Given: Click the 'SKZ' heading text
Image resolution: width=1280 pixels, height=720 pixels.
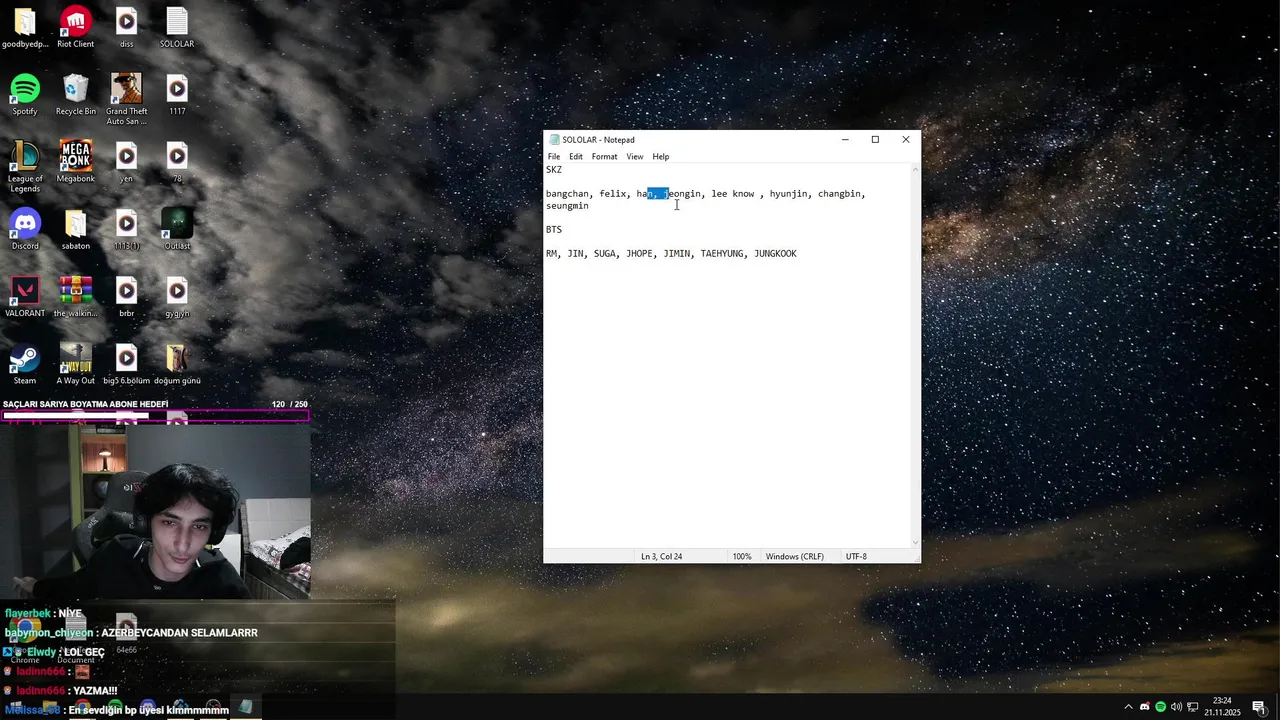Looking at the screenshot, I should pyautogui.click(x=554, y=170).
